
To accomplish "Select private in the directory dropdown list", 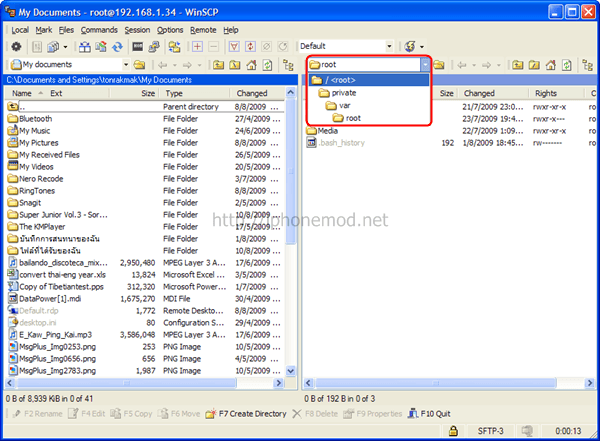I will pyautogui.click(x=369, y=93).
